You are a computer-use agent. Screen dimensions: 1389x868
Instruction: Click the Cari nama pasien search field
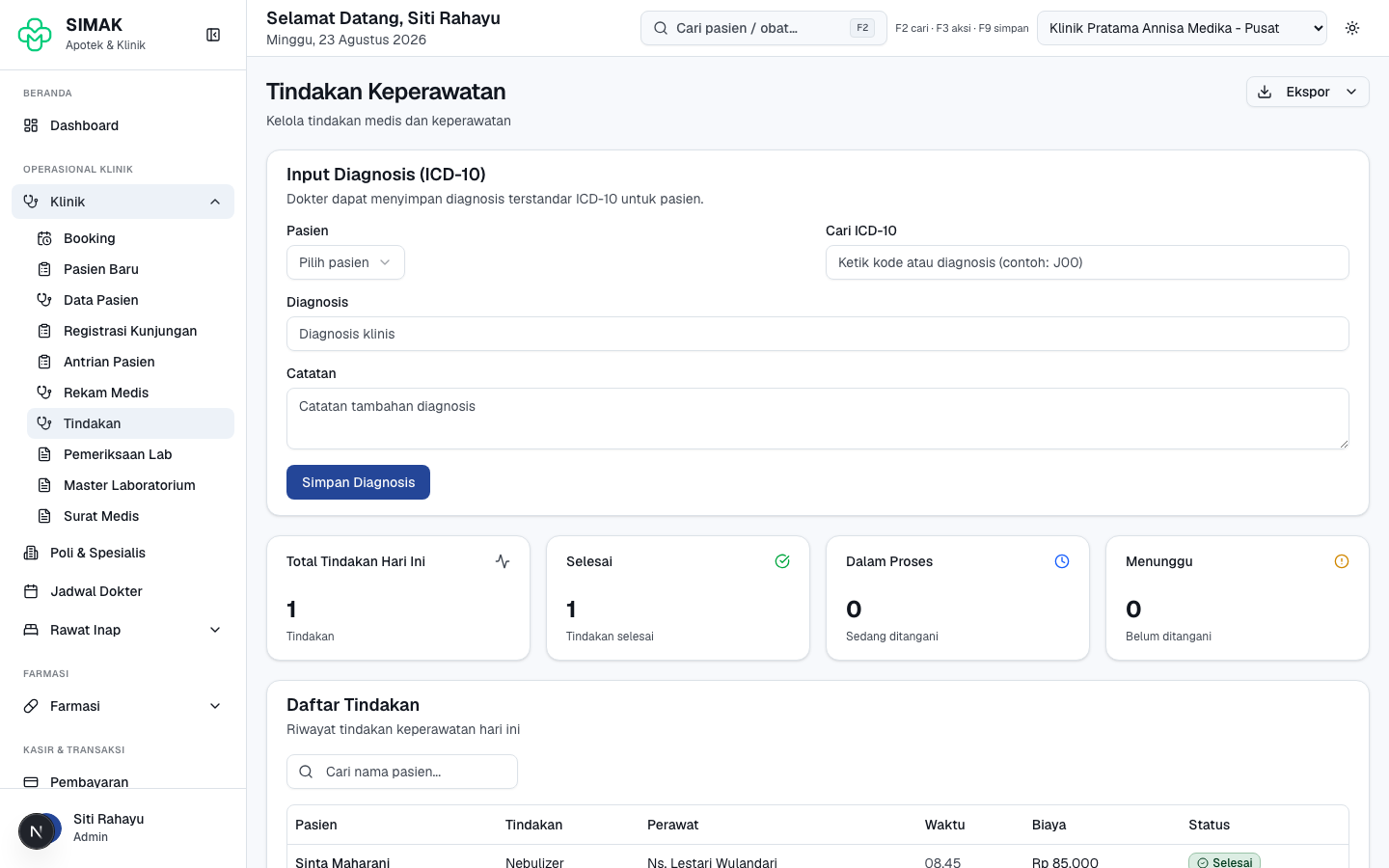point(402,772)
